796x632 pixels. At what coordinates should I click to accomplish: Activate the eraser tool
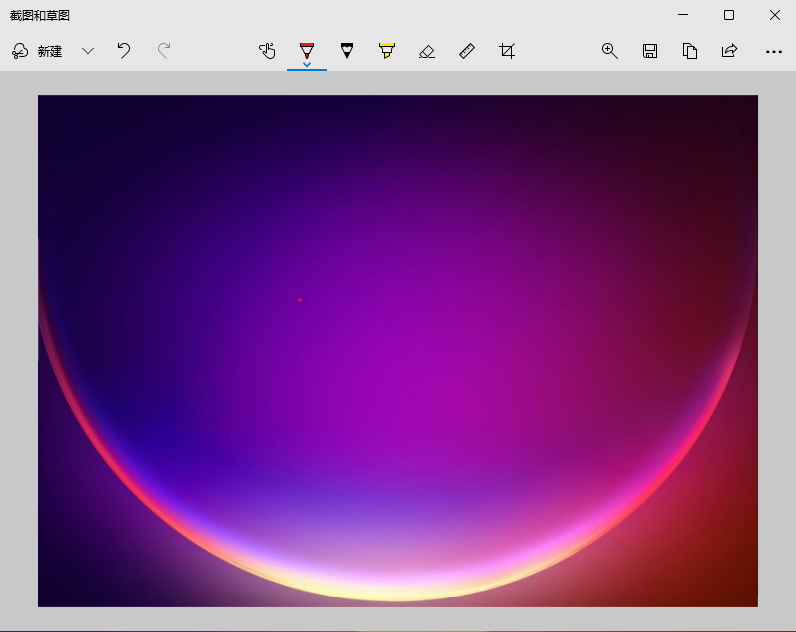[427, 51]
